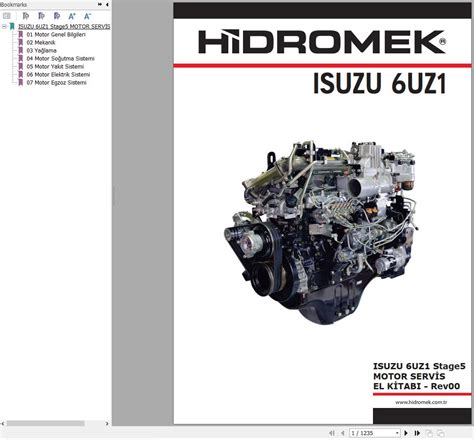Screen dimensions: 474x440
Task: Increase bookmark text size (A+)
Action: (72, 16)
